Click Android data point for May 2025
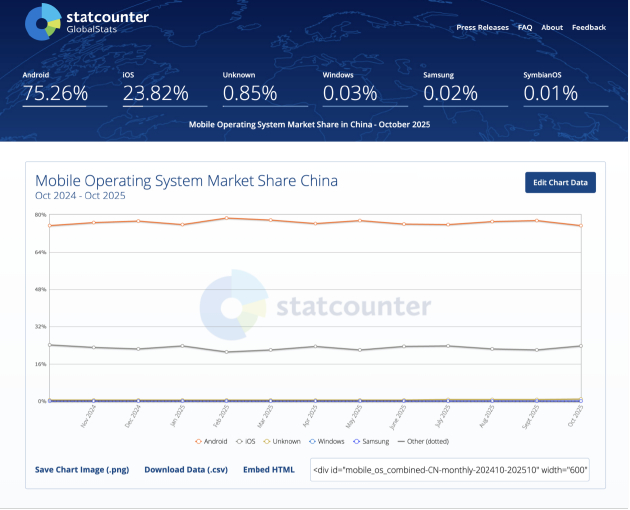 360,221
